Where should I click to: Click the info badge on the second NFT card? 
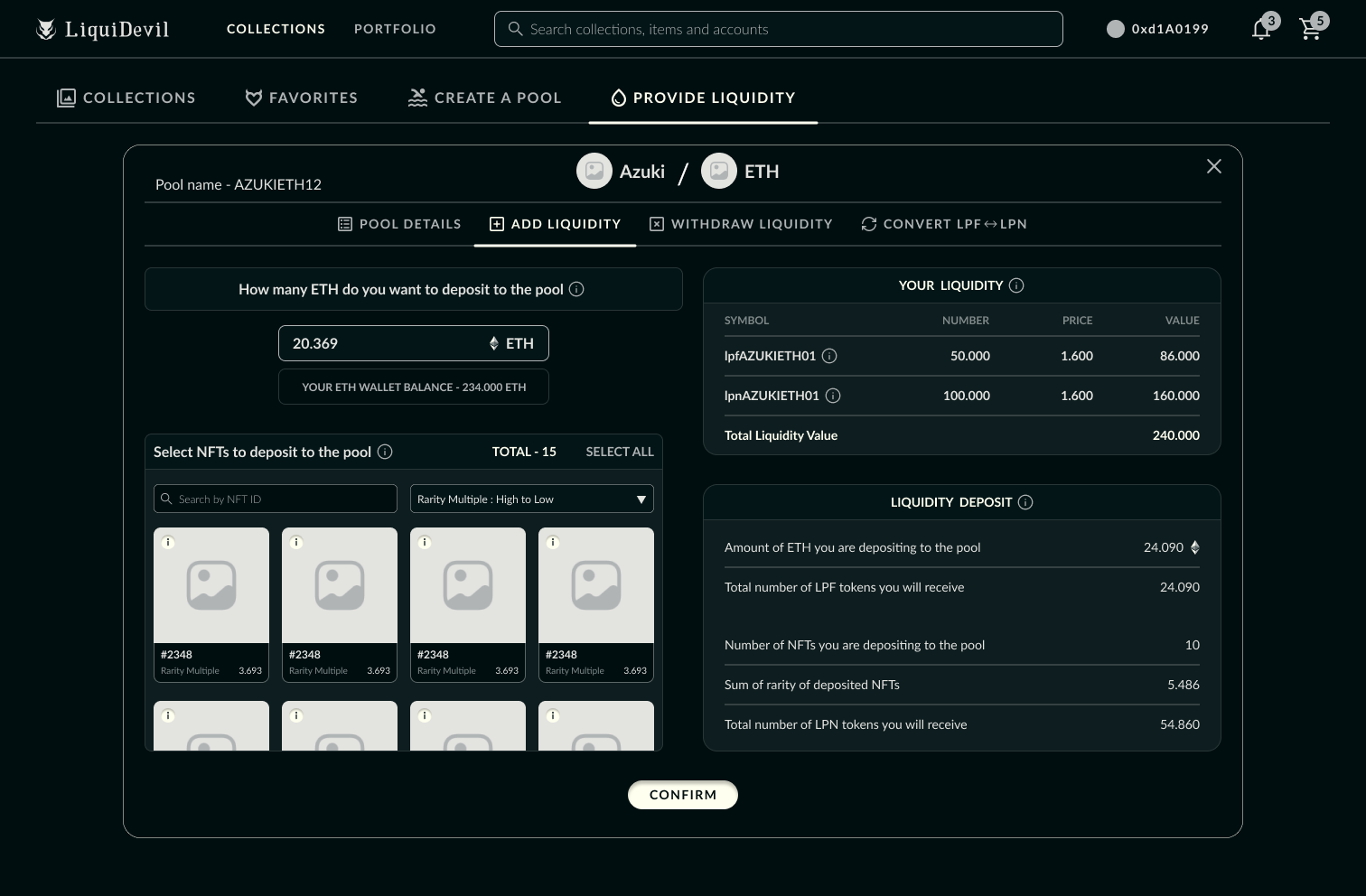pos(296,542)
